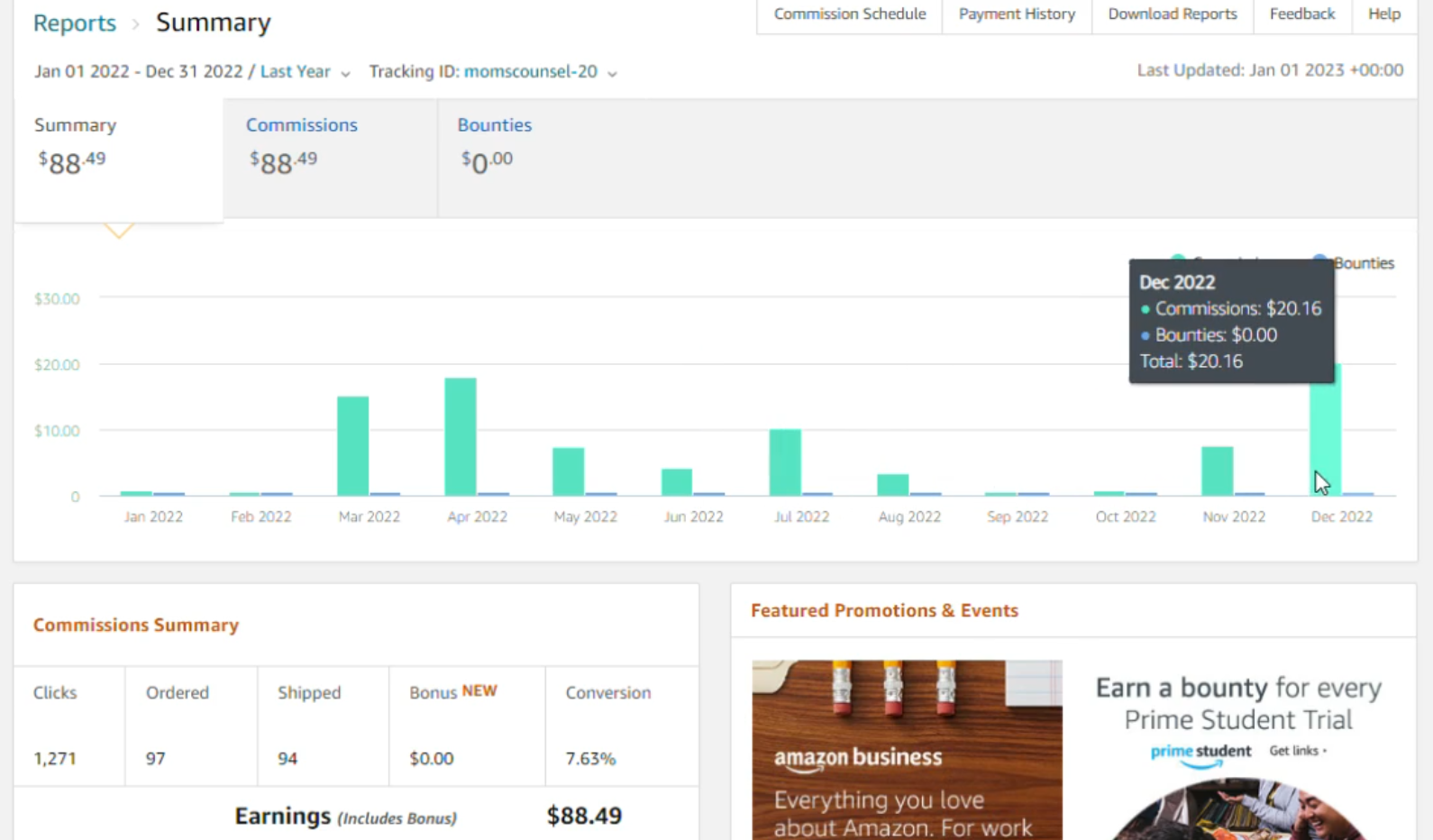Click the Shipped column header
The image size is (1433, 840).
click(x=309, y=692)
